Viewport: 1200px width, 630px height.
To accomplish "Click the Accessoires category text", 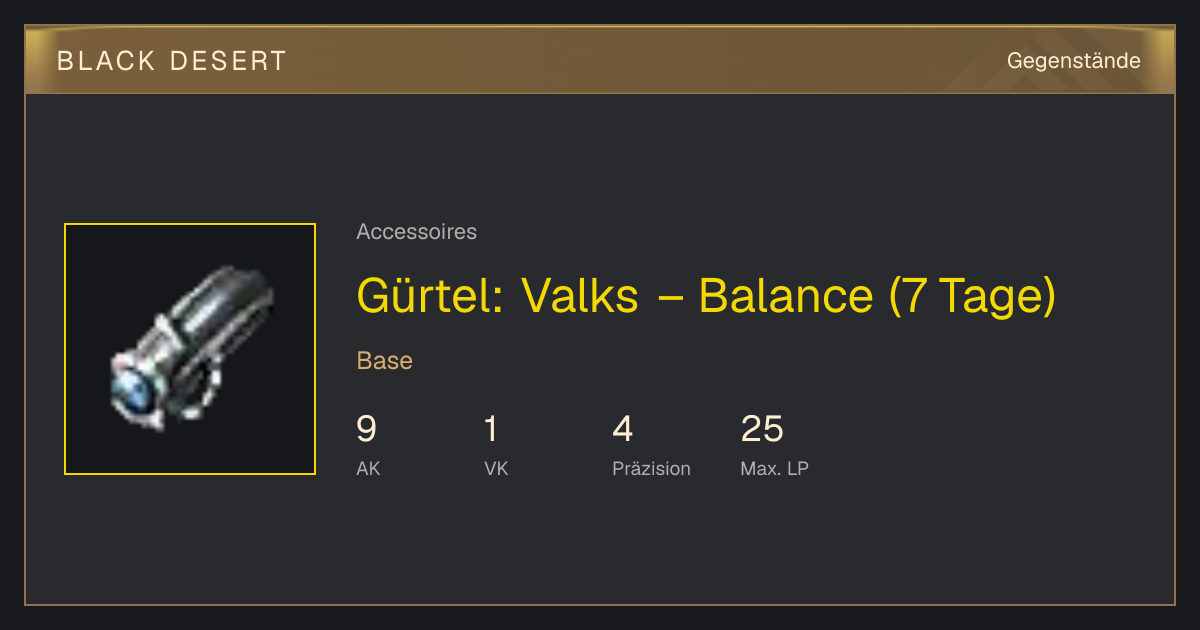I will (x=416, y=232).
